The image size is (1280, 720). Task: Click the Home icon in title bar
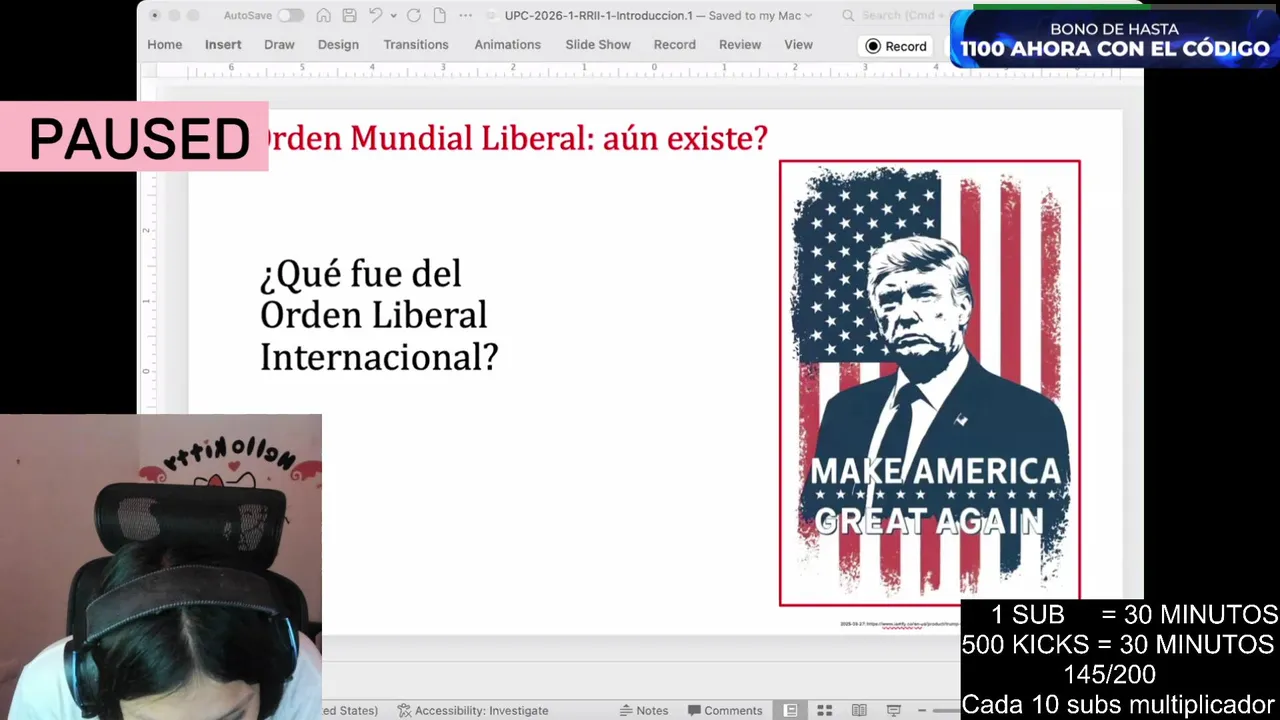pyautogui.click(x=323, y=15)
